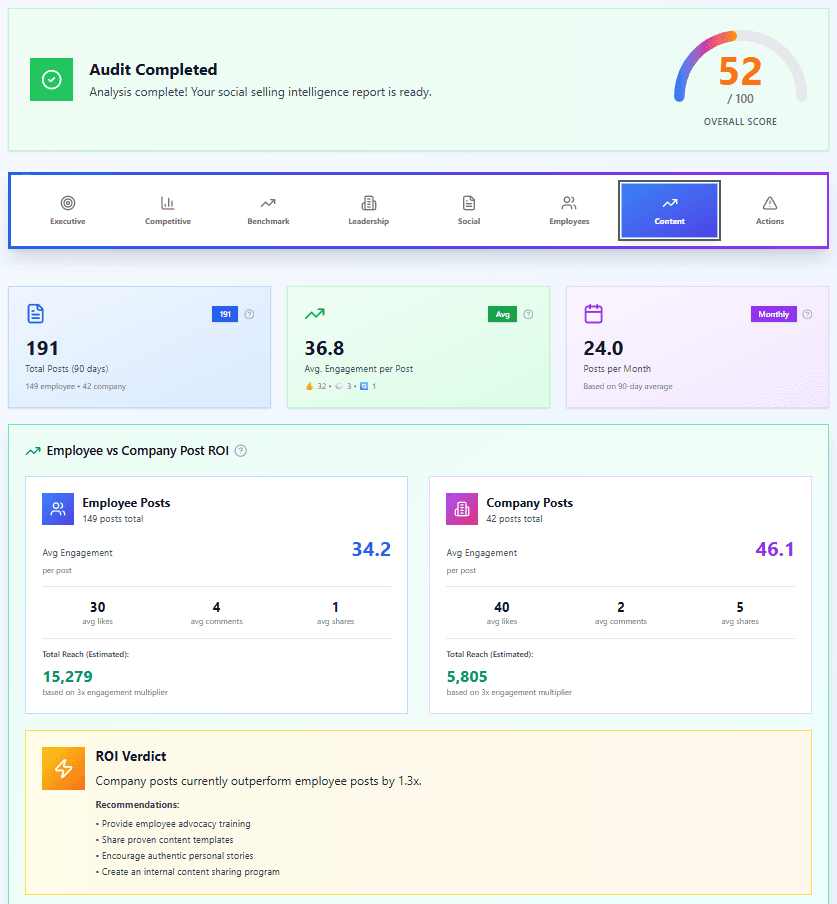Screen dimensions: 837x904
Task: Click the 36.8 average engagement value
Action: pyautogui.click(x=325, y=348)
